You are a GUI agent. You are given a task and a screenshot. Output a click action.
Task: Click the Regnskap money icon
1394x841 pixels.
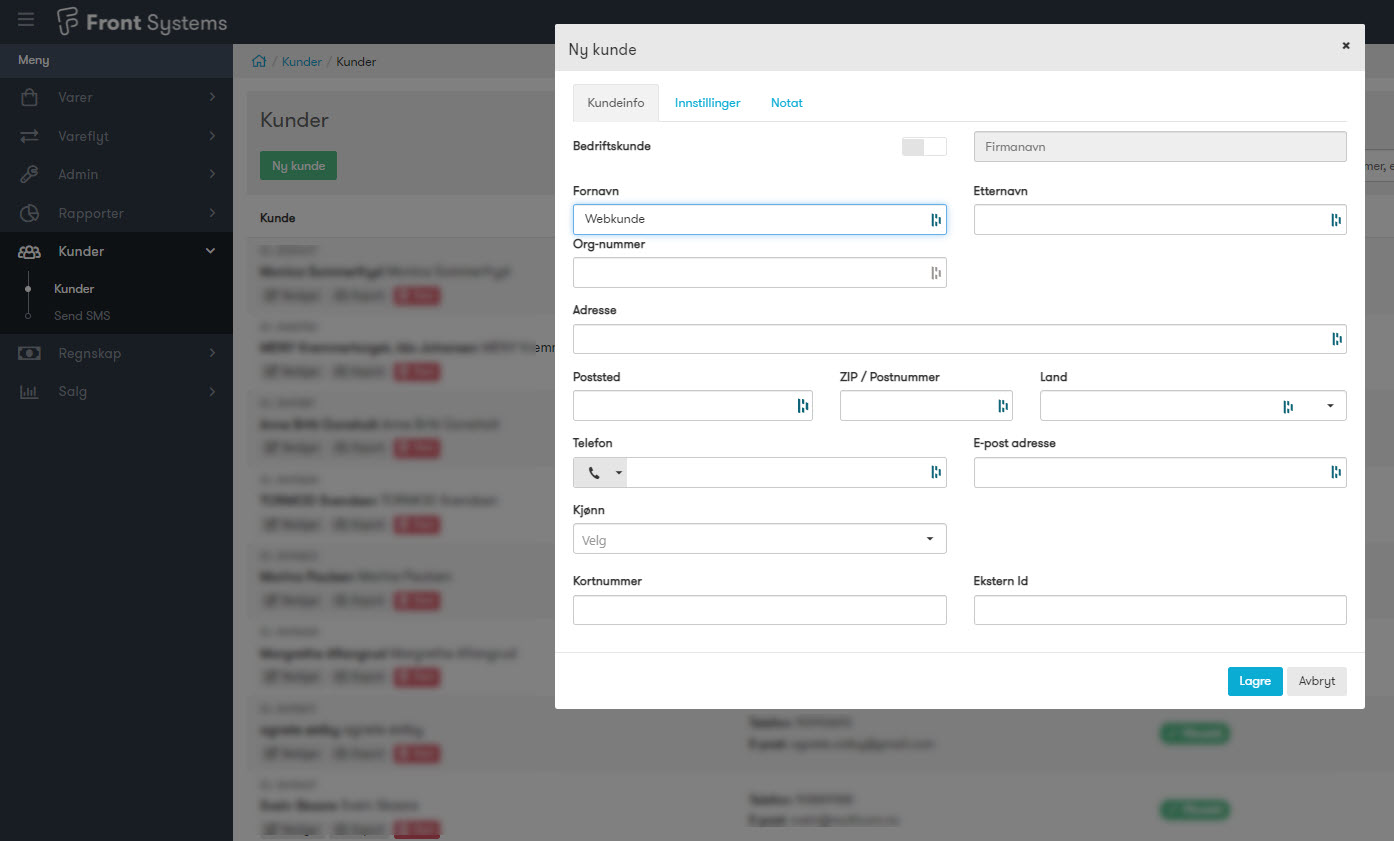pyautogui.click(x=29, y=353)
